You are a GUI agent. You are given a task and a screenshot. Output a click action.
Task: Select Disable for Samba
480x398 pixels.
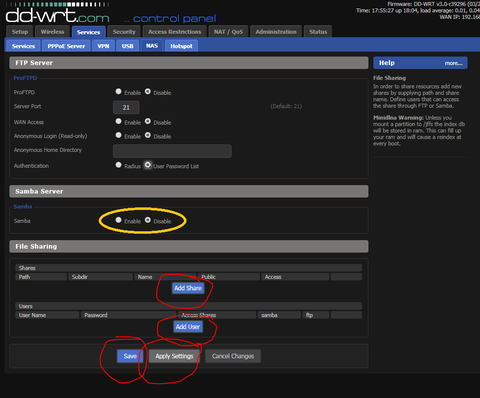[x=148, y=220]
